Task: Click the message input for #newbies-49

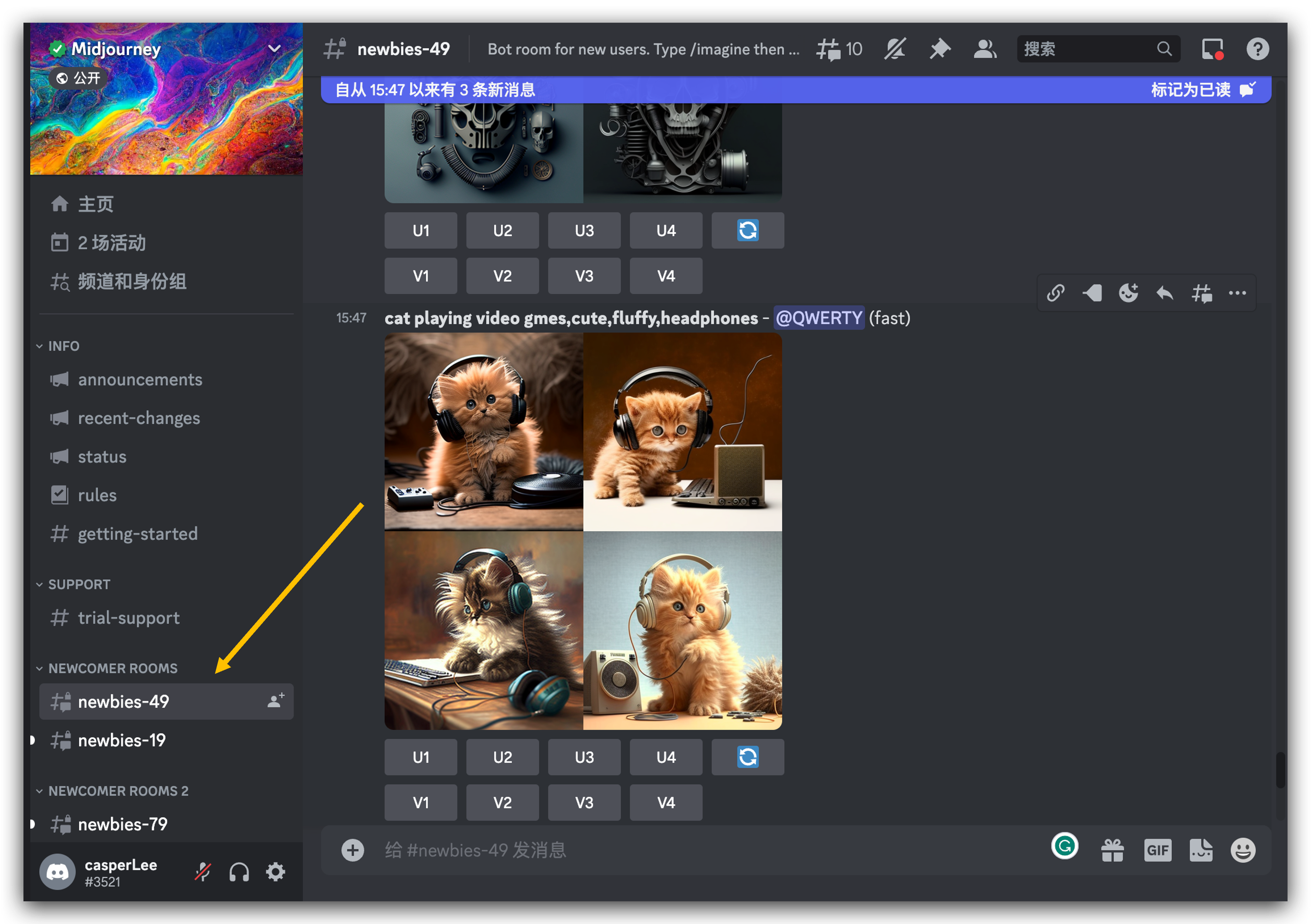Action: (x=708, y=850)
